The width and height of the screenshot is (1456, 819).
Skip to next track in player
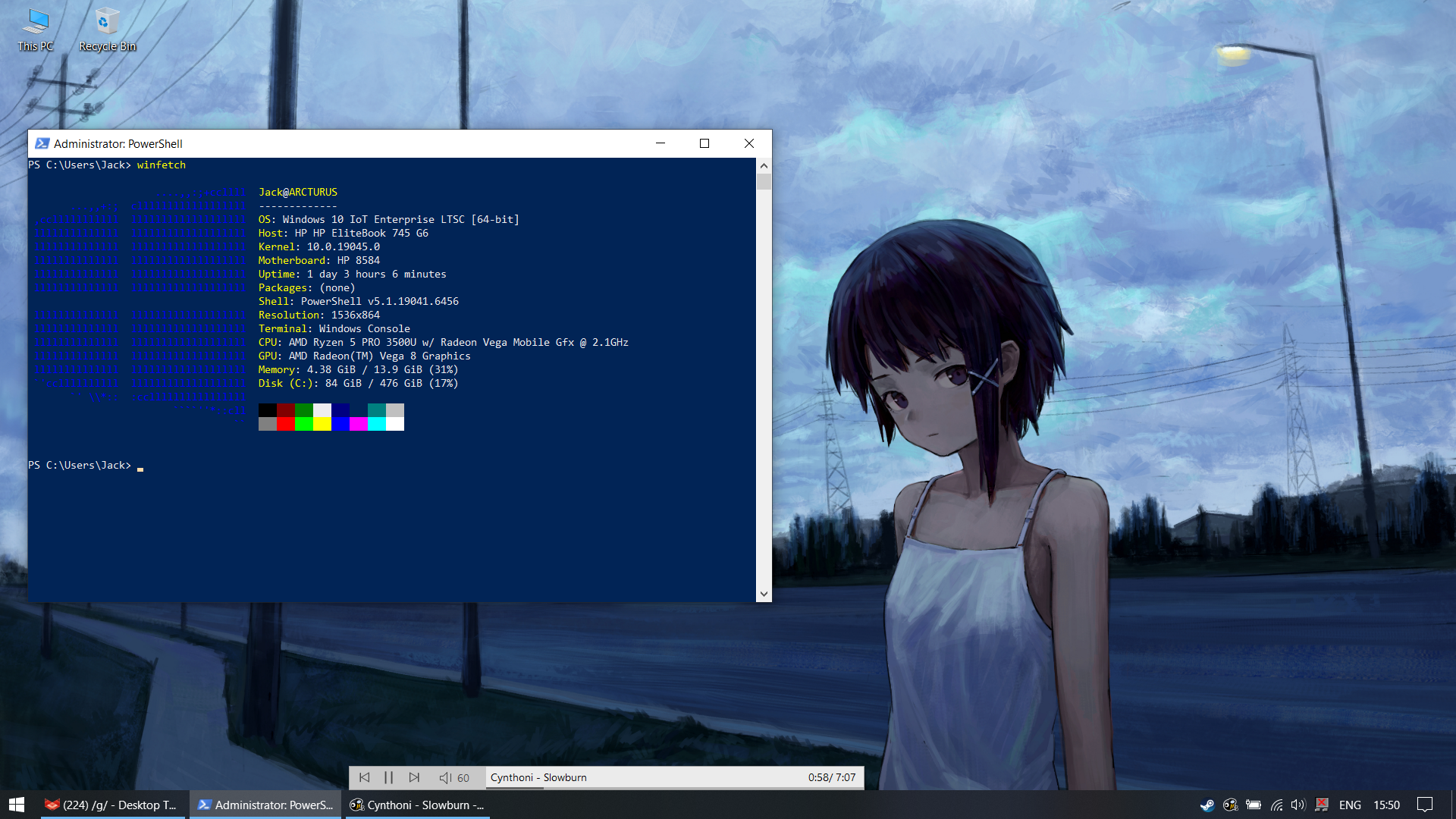(x=414, y=777)
